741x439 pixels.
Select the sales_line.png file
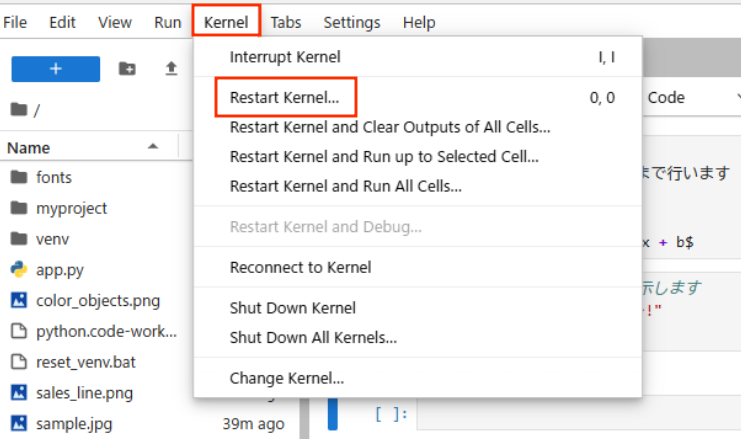point(84,392)
